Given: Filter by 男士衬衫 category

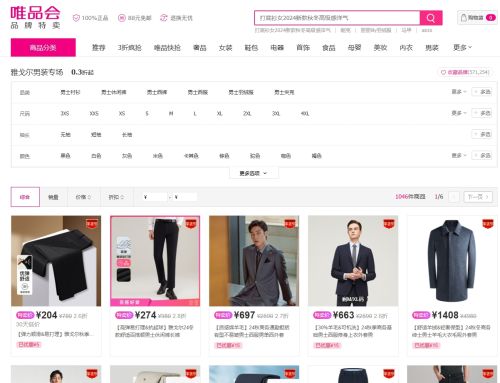Looking at the screenshot, I should coord(70,92).
